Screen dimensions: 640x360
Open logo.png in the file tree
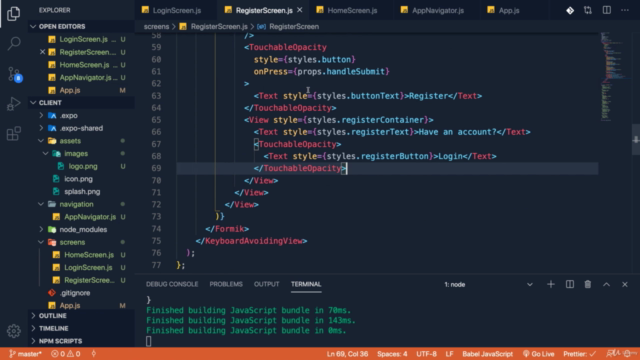point(82,166)
